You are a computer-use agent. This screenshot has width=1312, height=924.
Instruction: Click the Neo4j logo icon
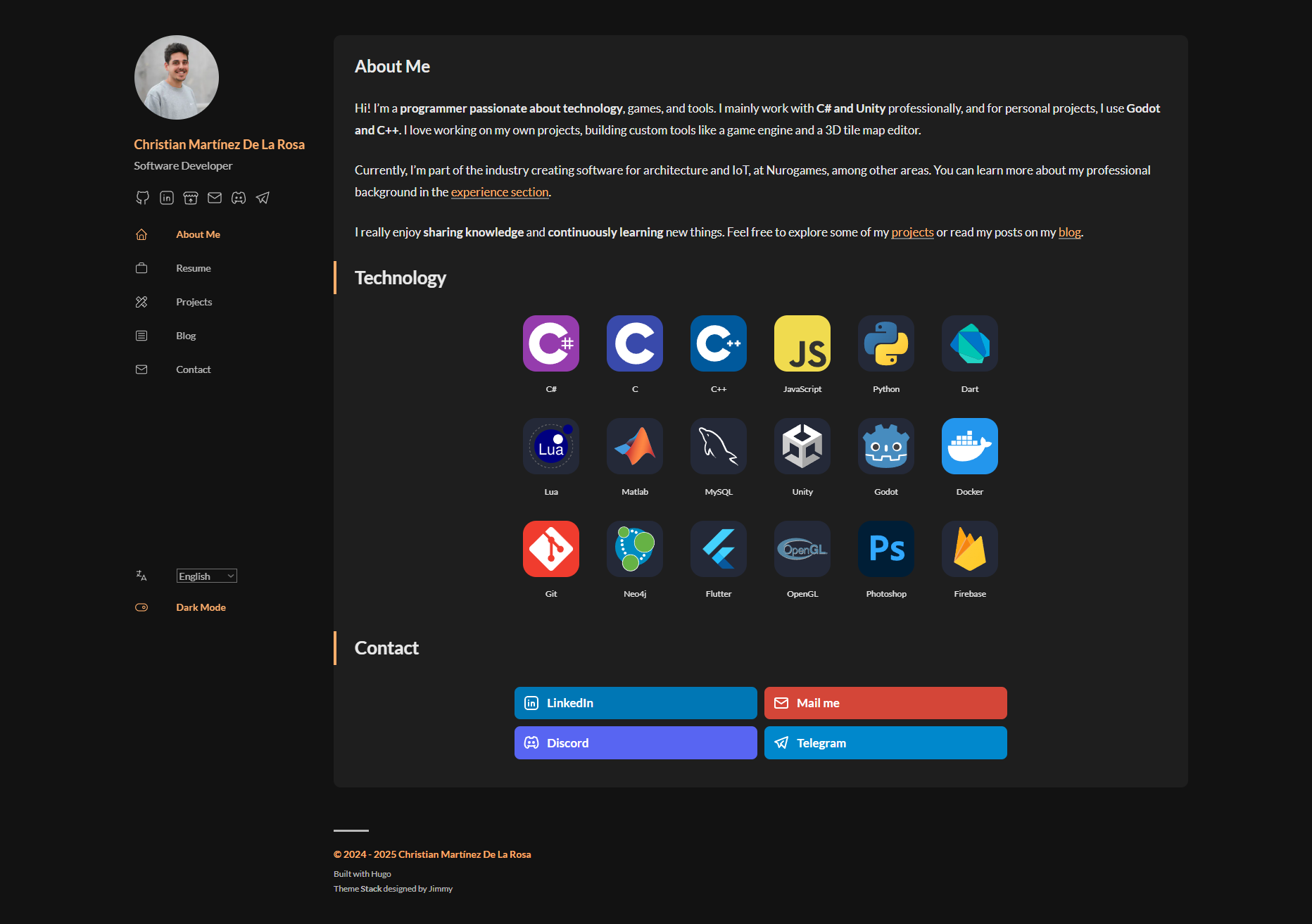(635, 549)
